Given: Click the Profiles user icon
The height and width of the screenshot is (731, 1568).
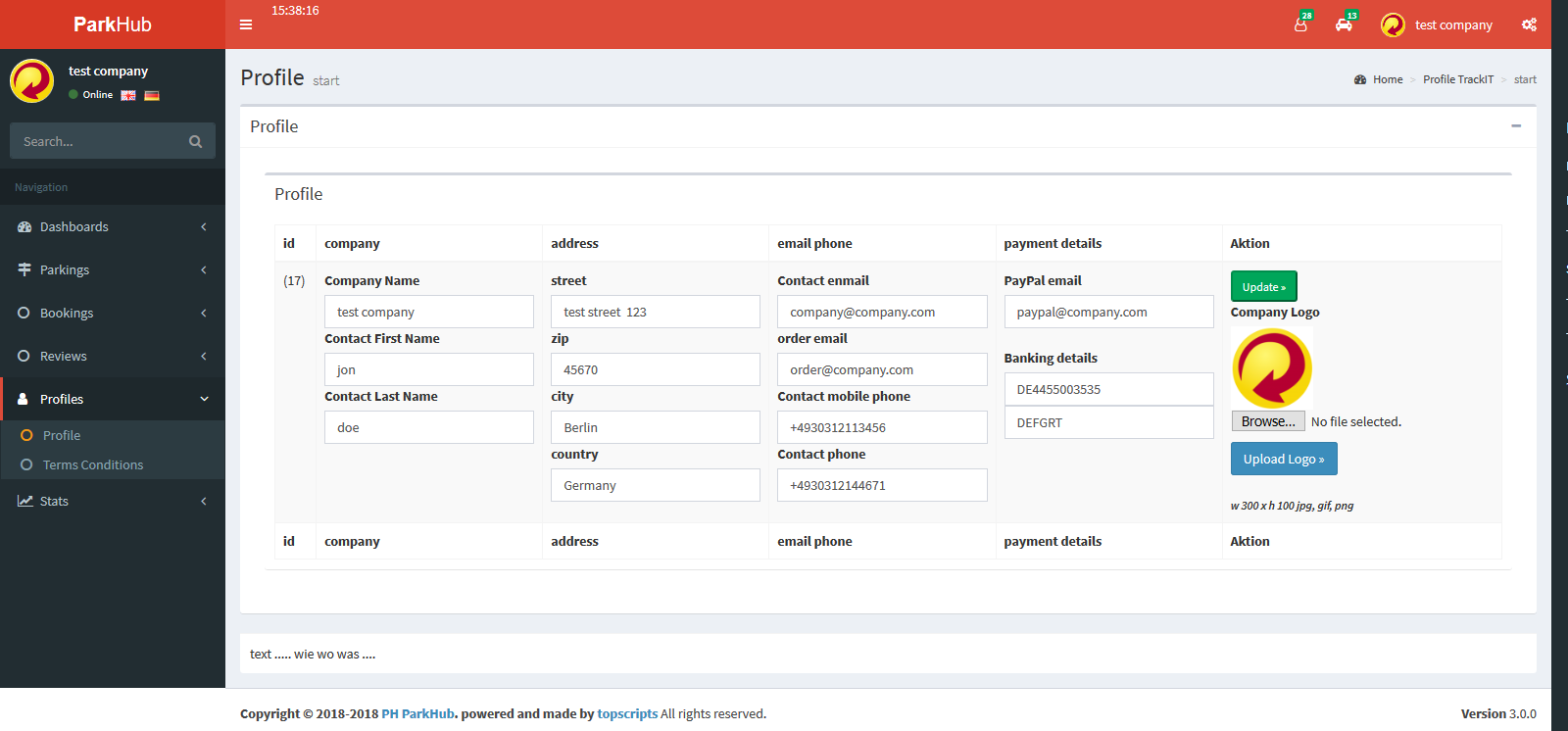Looking at the screenshot, I should pos(24,399).
